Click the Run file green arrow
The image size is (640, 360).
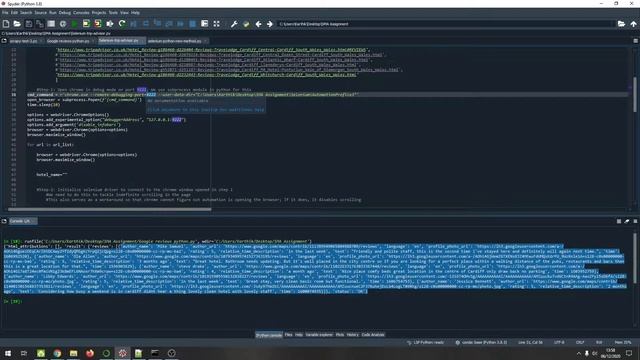[74, 24]
